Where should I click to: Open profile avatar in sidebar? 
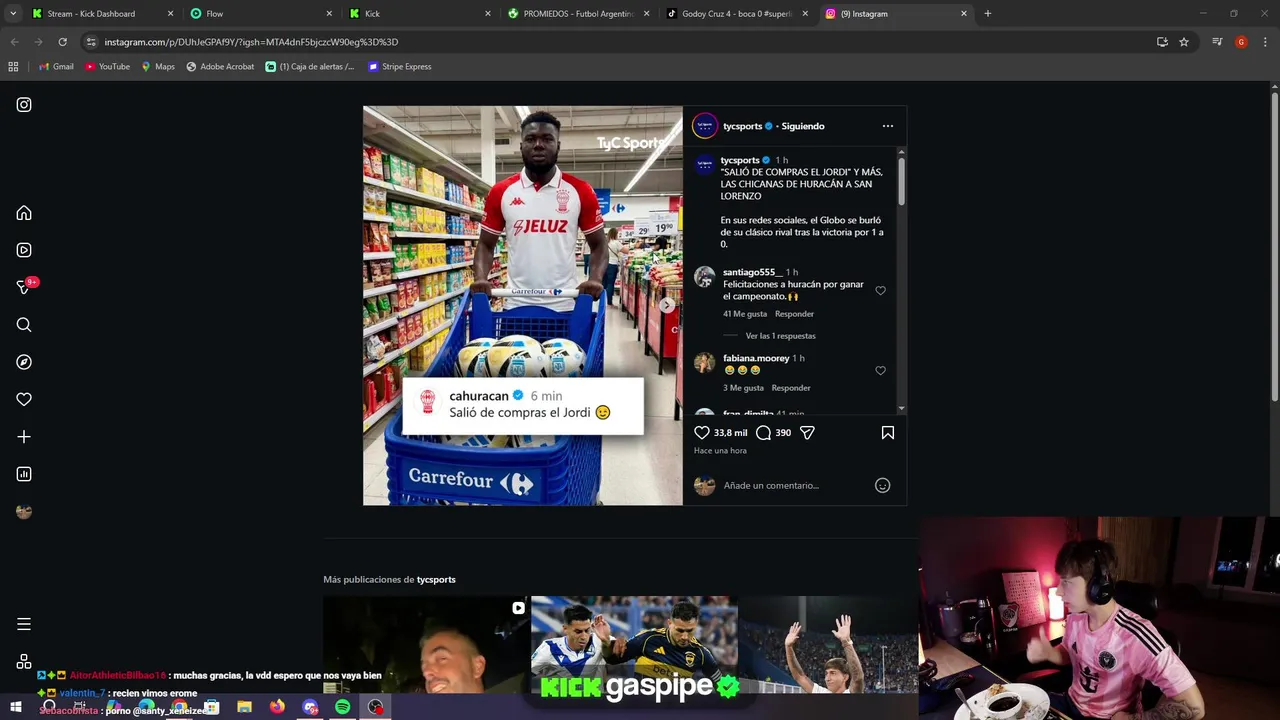(x=24, y=511)
